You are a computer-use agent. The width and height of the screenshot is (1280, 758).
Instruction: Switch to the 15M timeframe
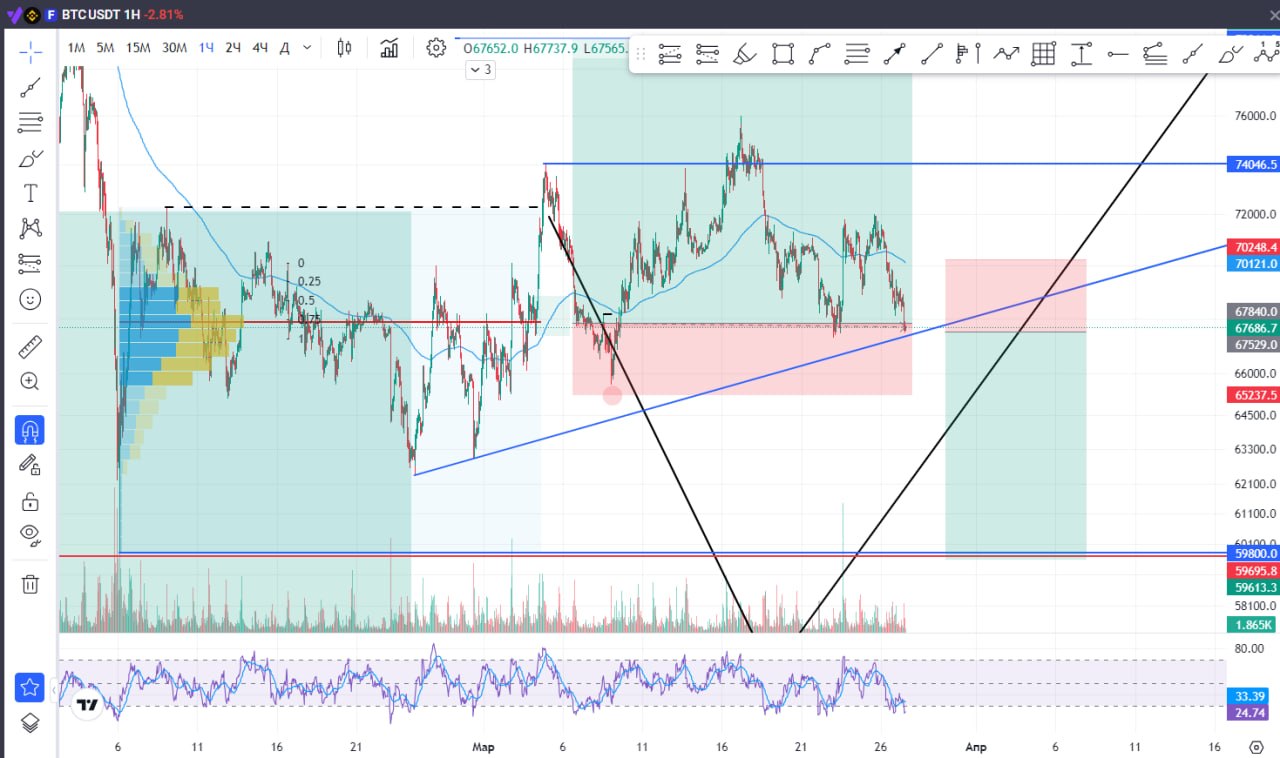(138, 48)
